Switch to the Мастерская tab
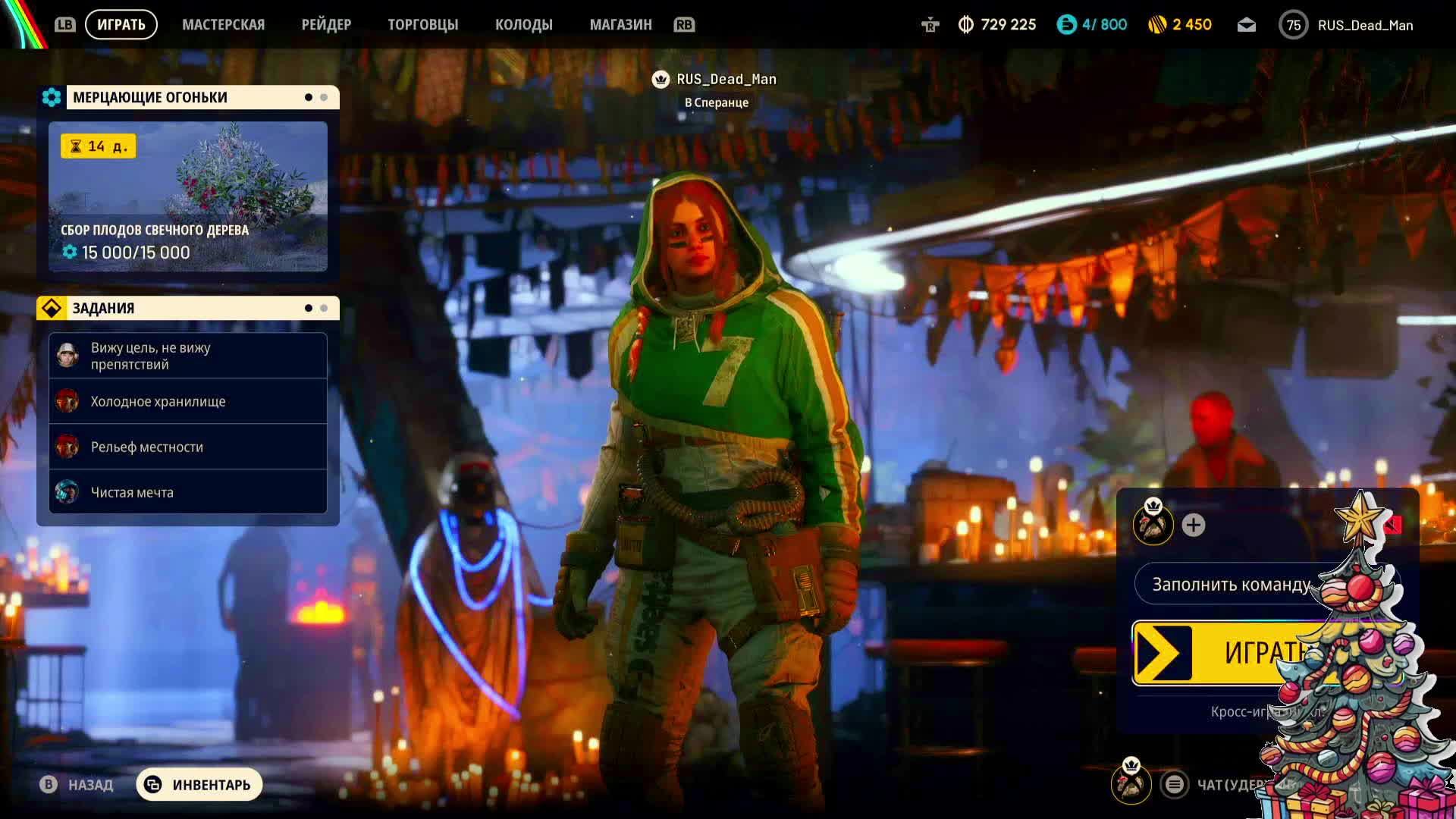Viewport: 1456px width, 819px height. click(223, 25)
